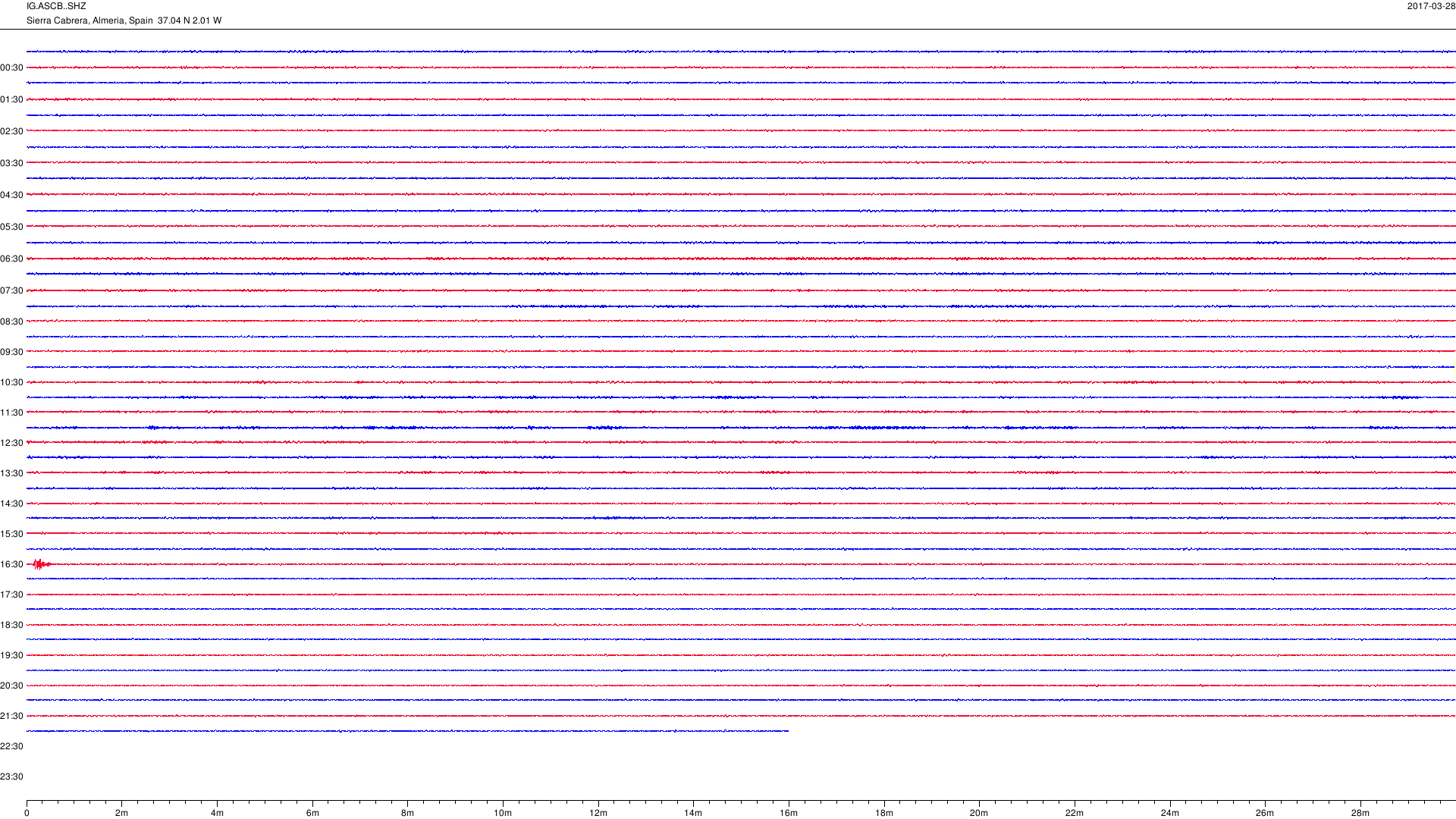Click the 28m axis label
This screenshot has height=819, width=1456.
1360,814
